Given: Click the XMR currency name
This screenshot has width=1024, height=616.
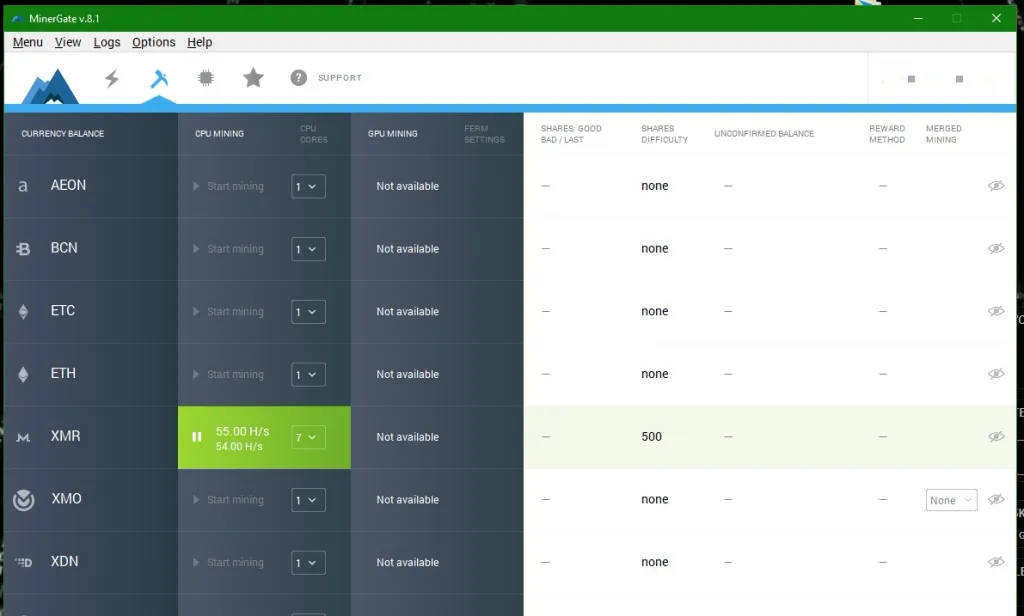Looking at the screenshot, I should point(65,436).
